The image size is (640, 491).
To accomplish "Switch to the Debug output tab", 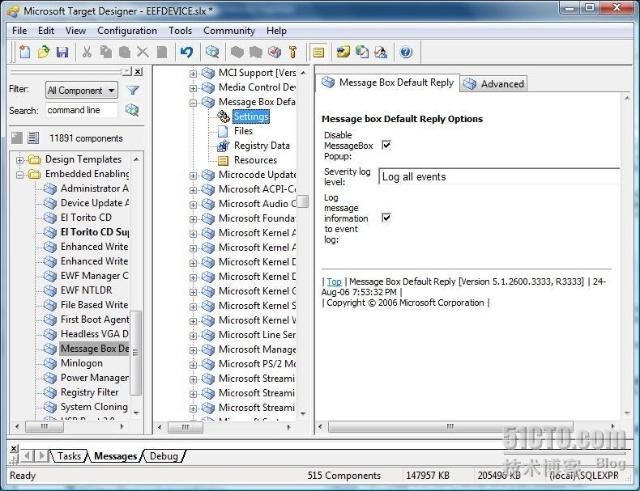I will [164, 456].
